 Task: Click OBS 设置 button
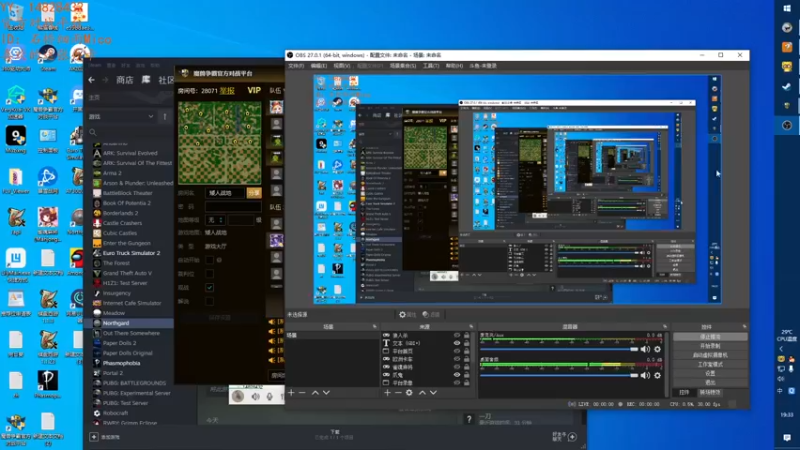(710, 373)
